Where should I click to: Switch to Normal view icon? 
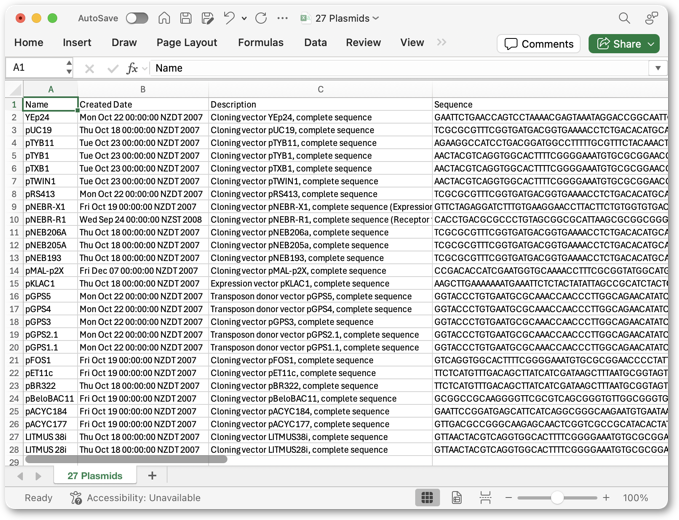point(427,497)
